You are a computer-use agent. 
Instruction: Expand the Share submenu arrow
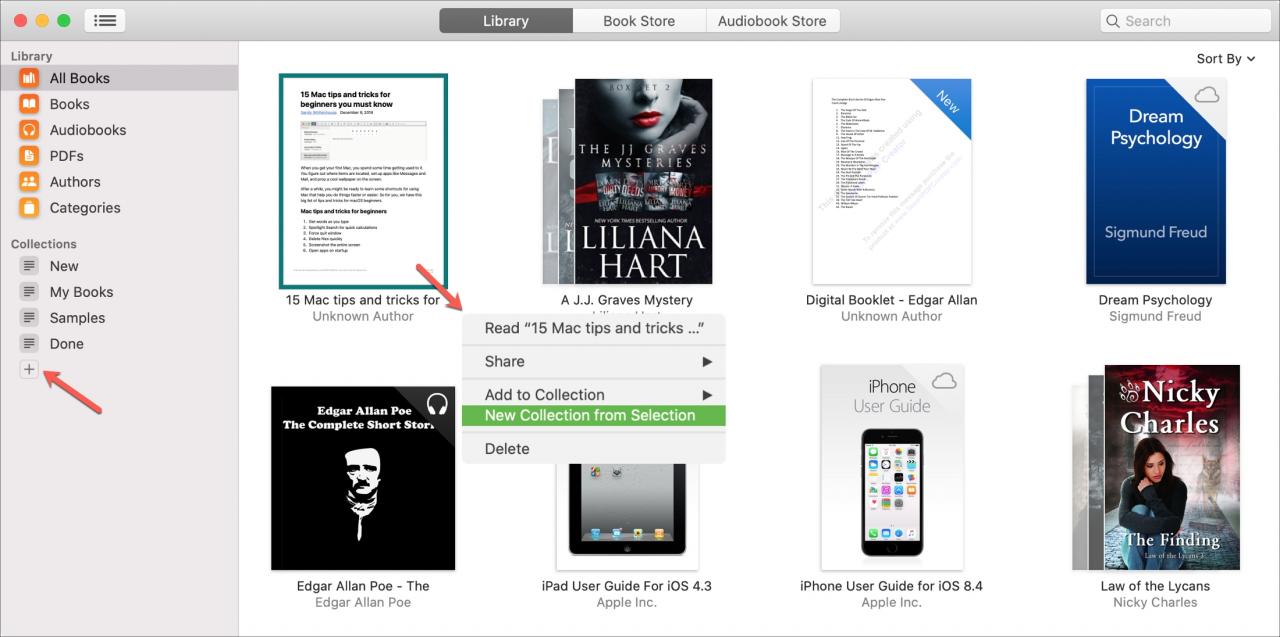(708, 362)
